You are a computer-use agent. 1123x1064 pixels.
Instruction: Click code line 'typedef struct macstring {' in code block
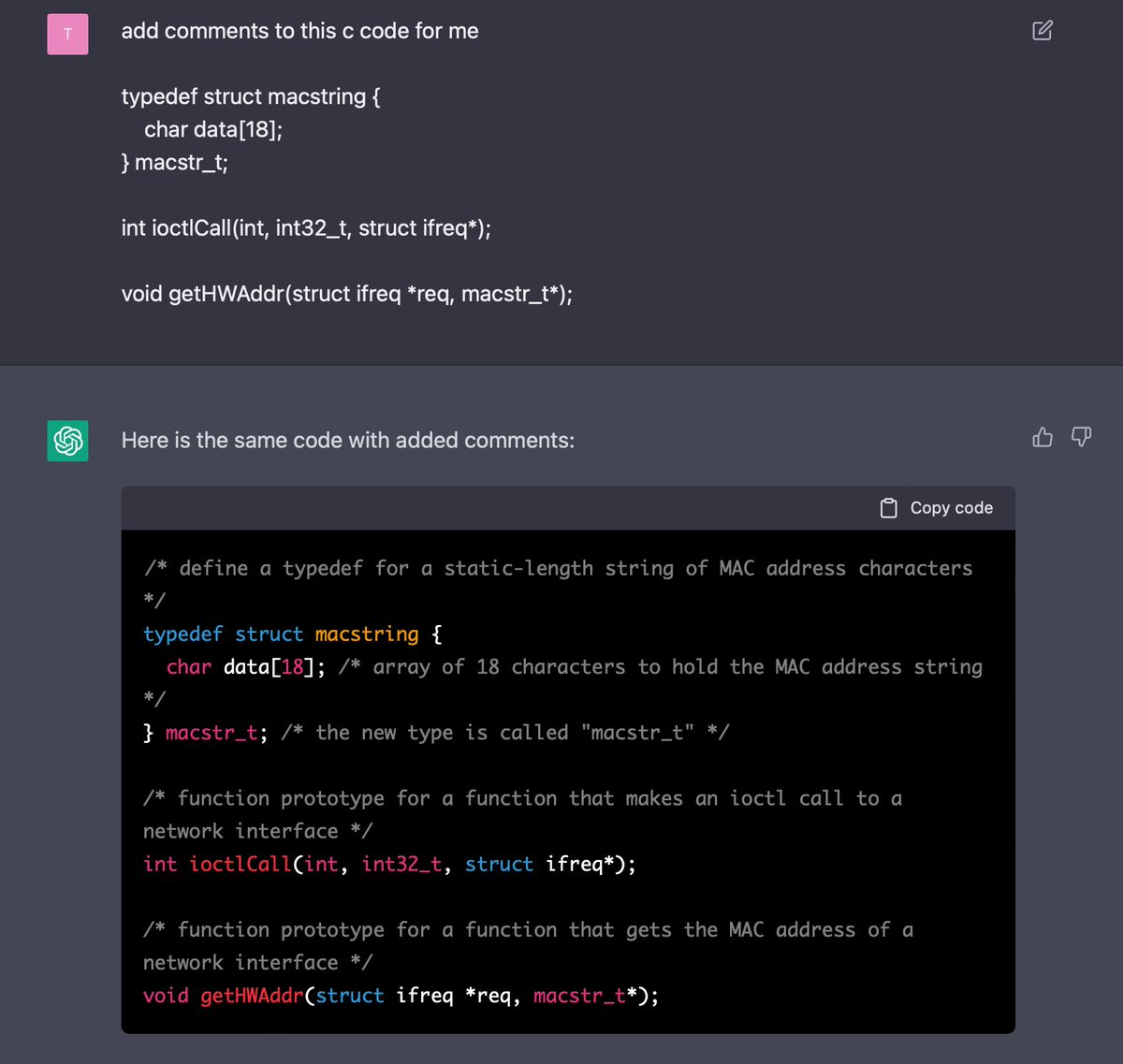pyautogui.click(x=293, y=634)
